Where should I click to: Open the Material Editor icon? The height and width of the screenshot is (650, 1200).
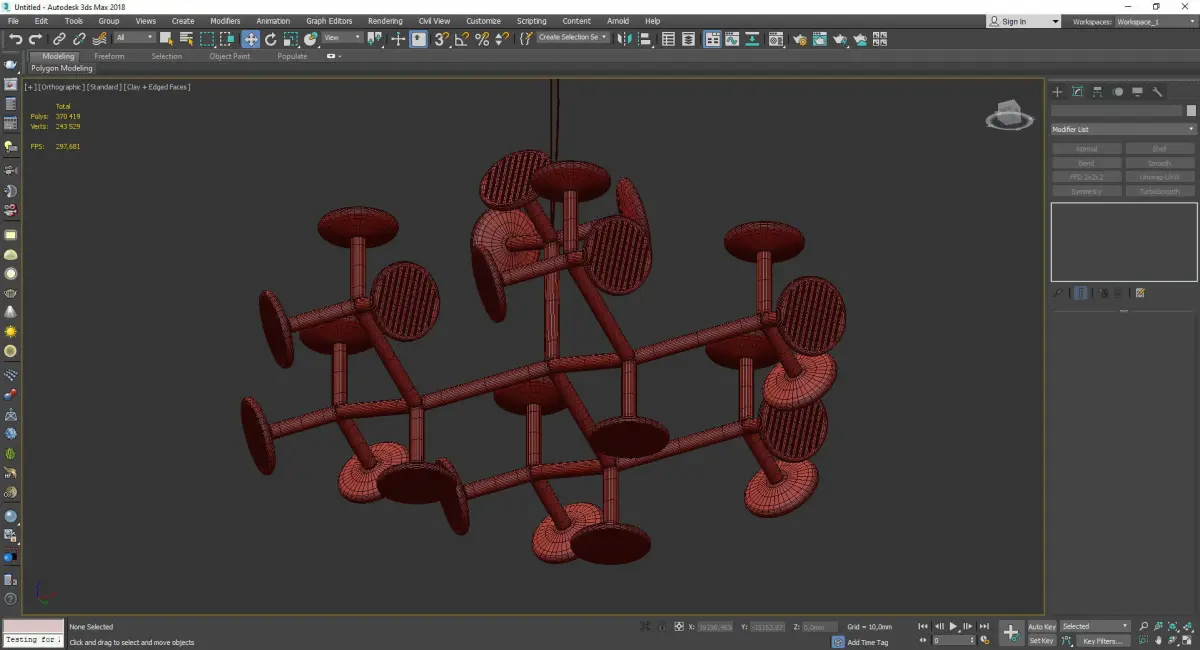coord(775,39)
